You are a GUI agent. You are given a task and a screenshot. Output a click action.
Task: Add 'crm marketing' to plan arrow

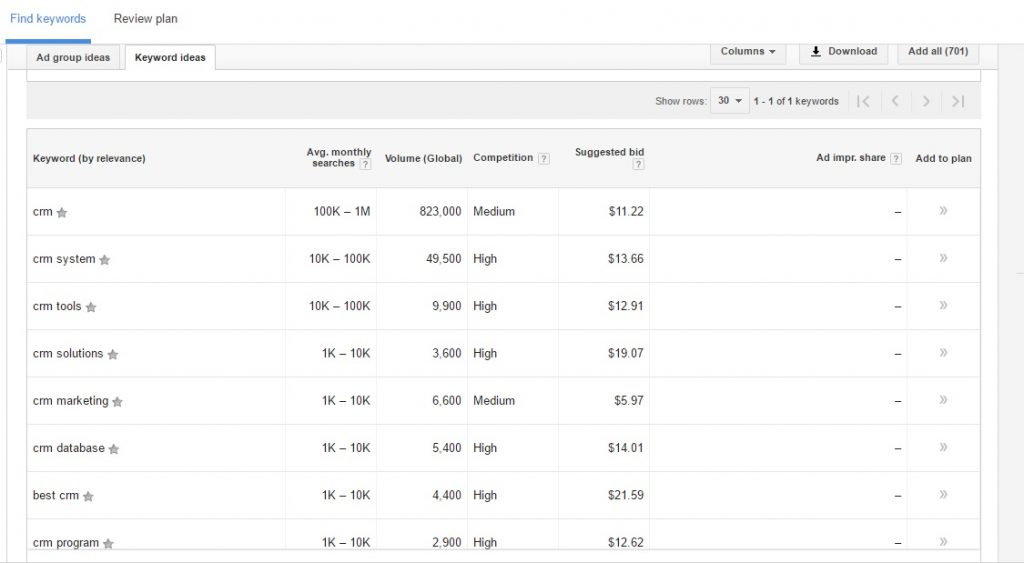click(943, 400)
